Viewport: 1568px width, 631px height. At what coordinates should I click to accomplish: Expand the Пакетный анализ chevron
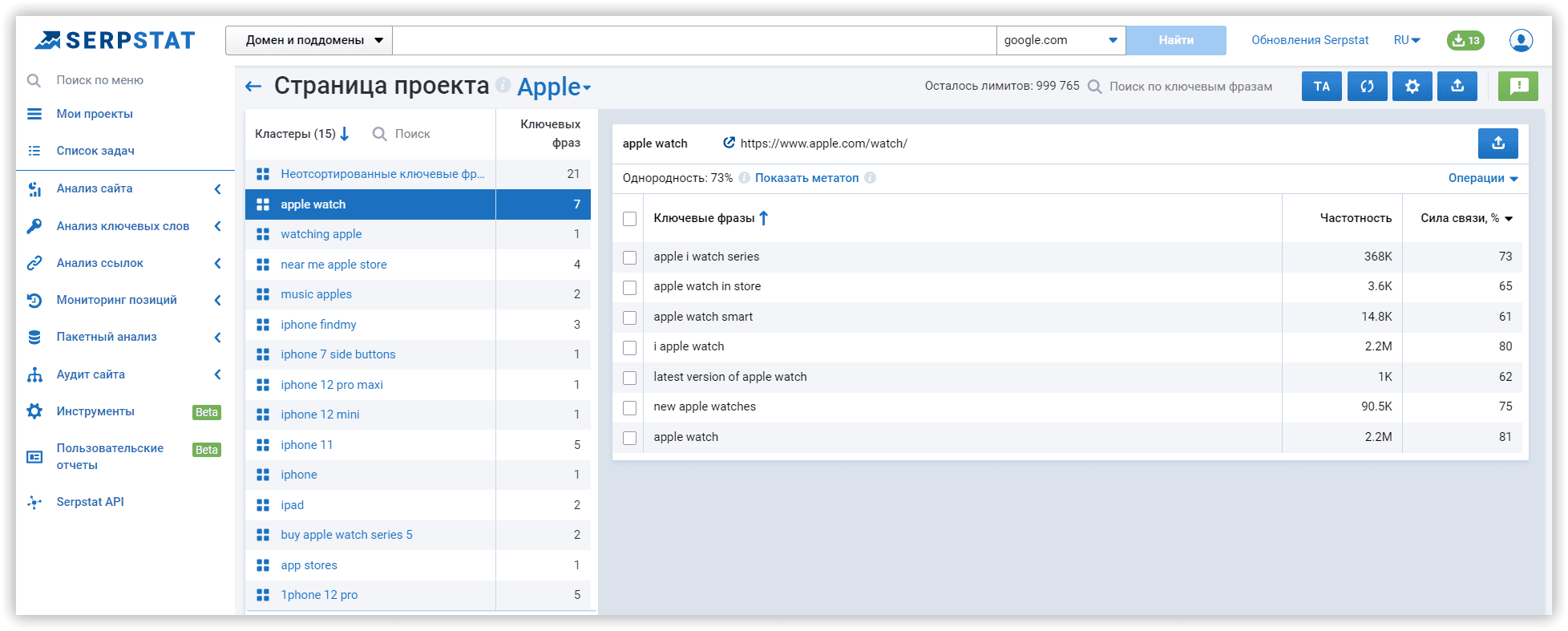click(217, 337)
